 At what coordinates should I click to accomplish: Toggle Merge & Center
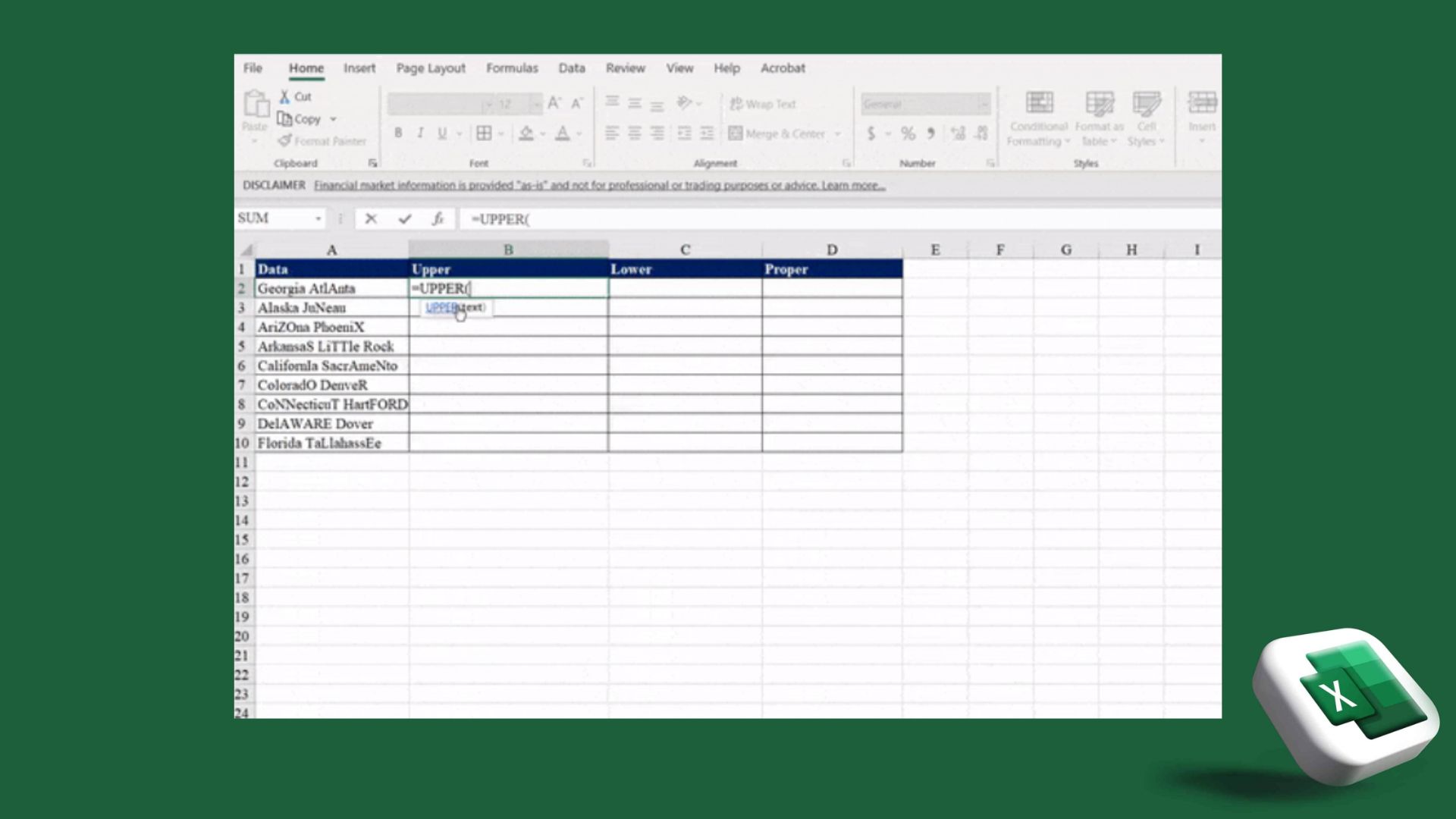[x=777, y=133]
